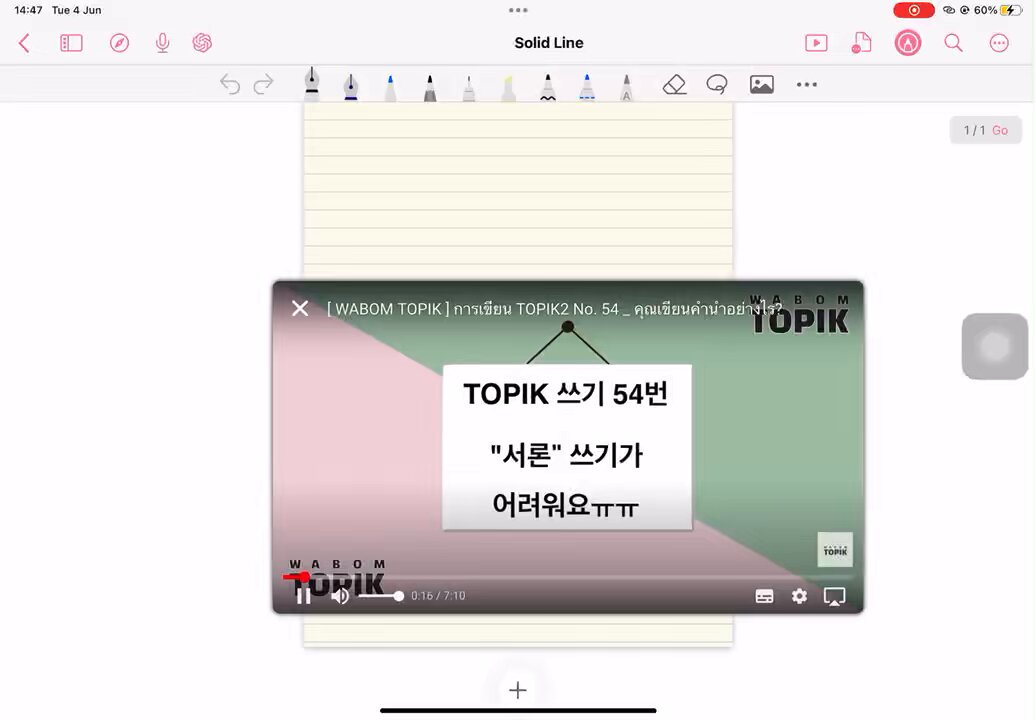Screen dimensions: 1036x720
Task: Open the top three-dot multitasking menu
Action: click(518, 10)
